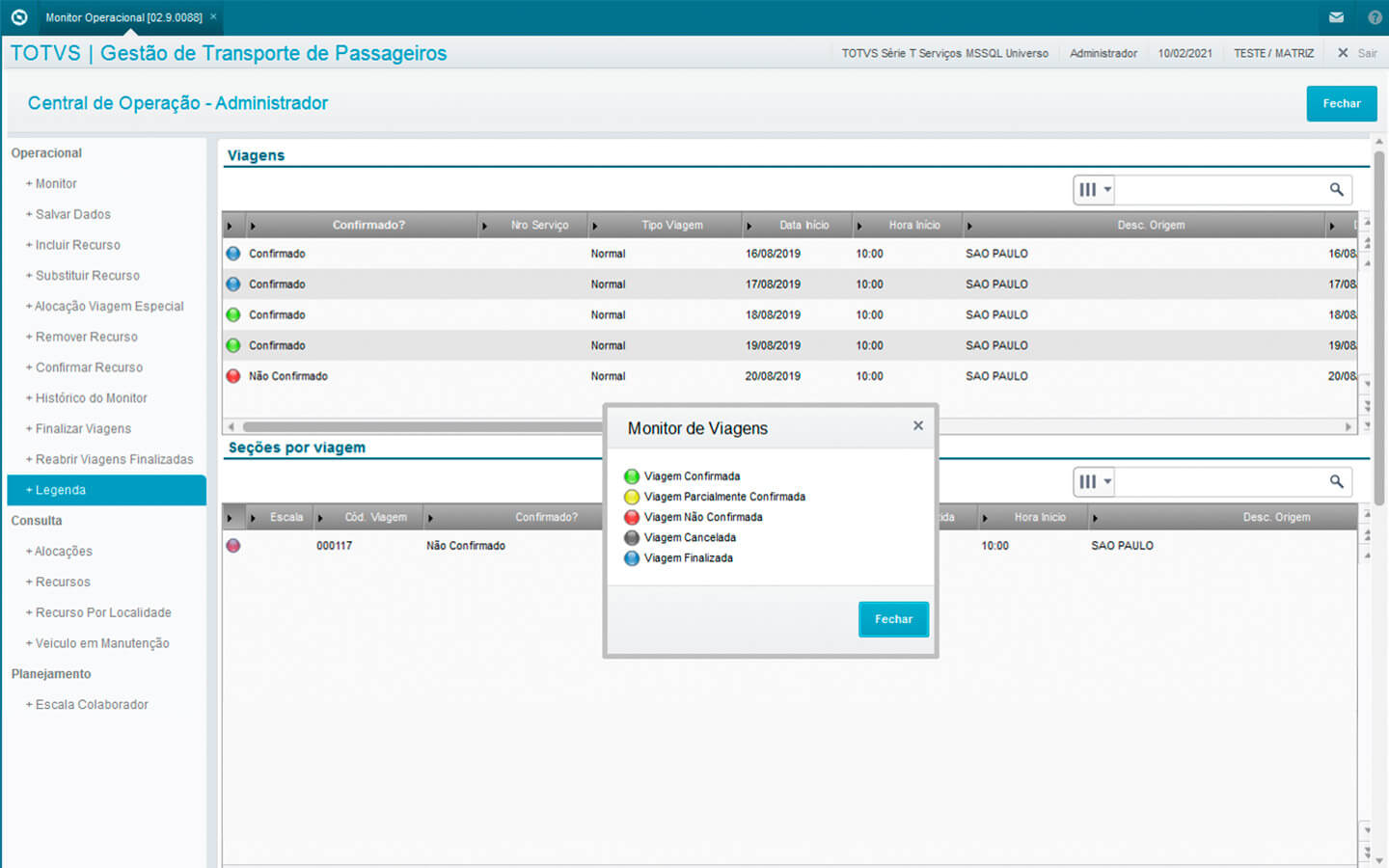Open Finalizar Viagens from sidebar
Image resolution: width=1389 pixels, height=868 pixels.
click(82, 429)
